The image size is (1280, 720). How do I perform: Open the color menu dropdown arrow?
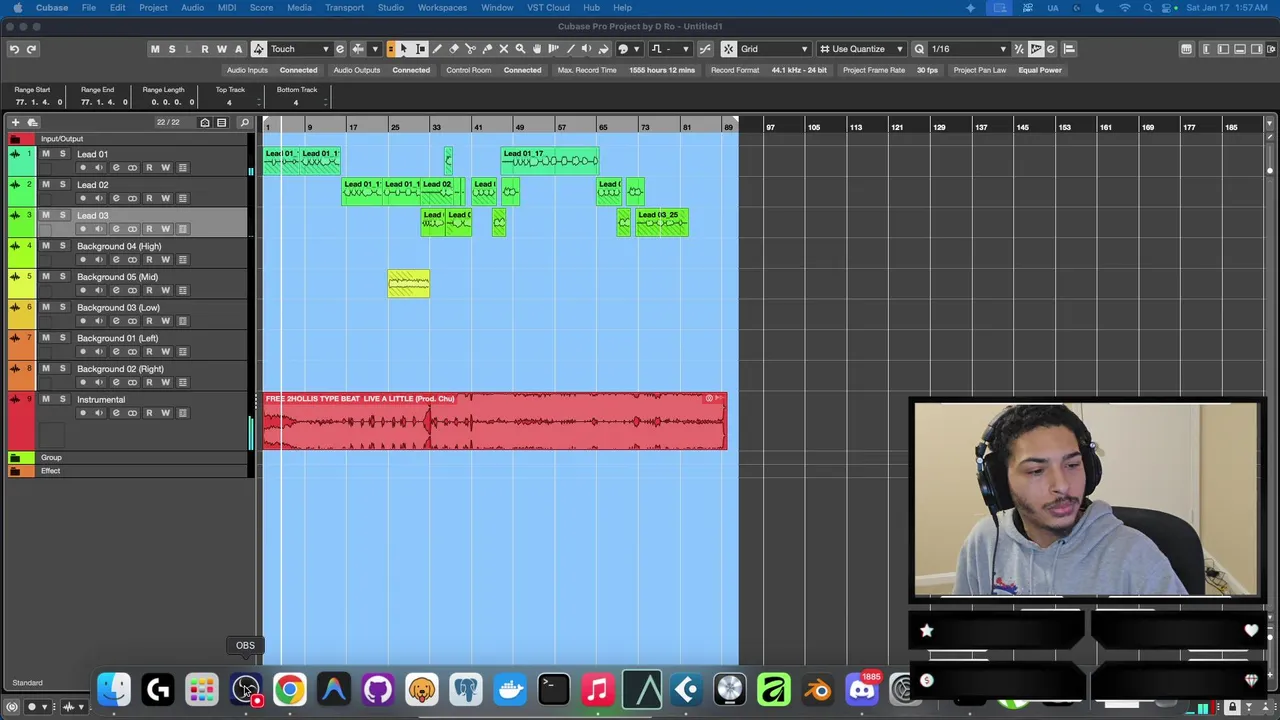pos(635,49)
